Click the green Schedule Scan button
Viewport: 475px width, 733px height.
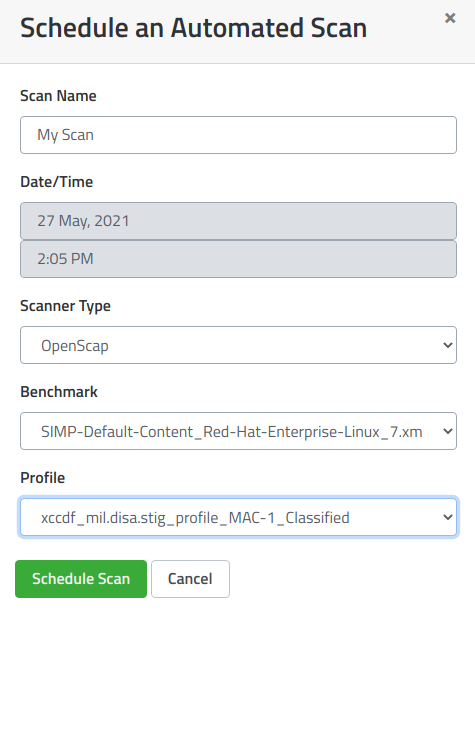[x=81, y=579]
